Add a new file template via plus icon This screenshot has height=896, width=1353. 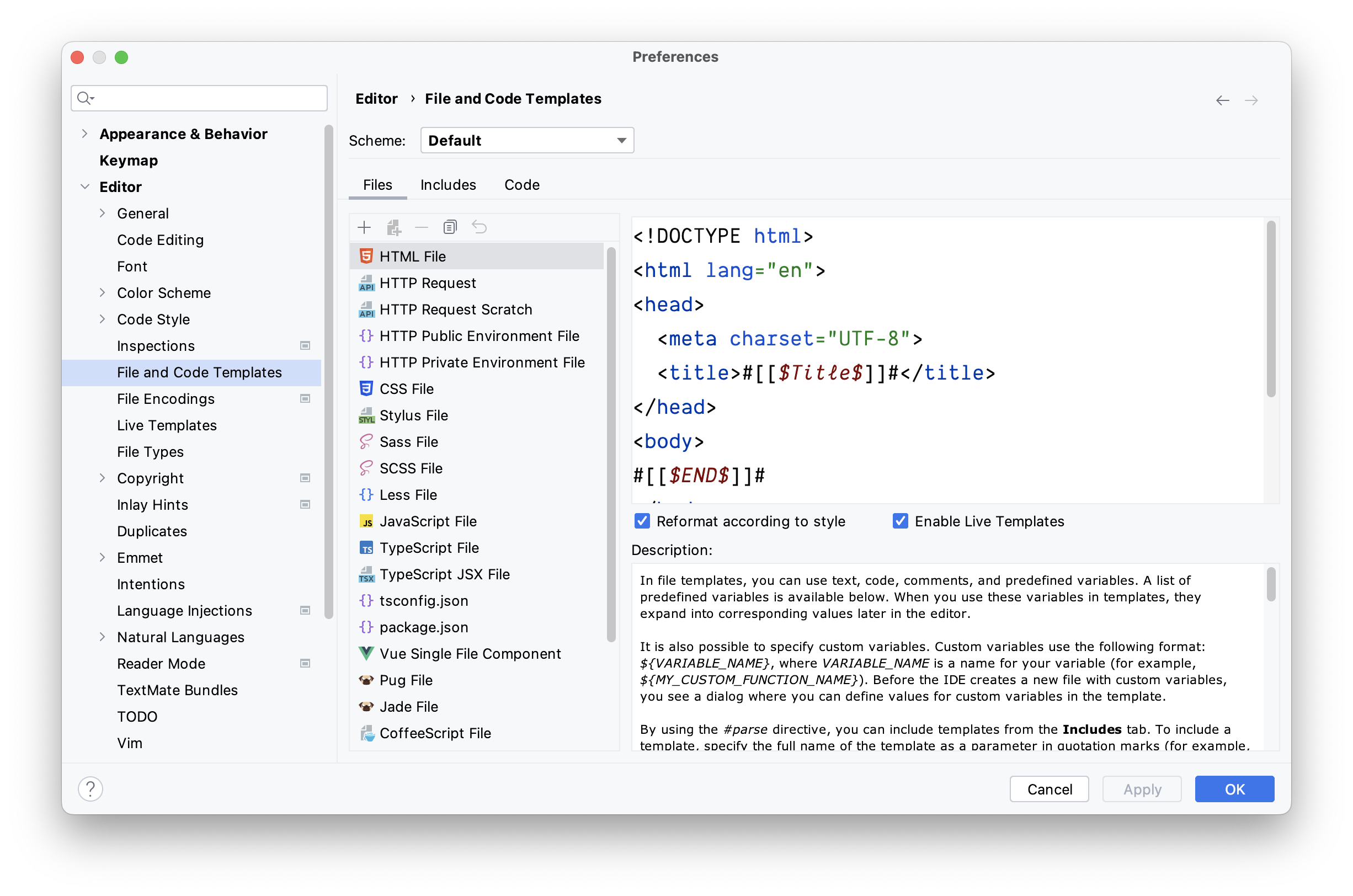(x=364, y=227)
